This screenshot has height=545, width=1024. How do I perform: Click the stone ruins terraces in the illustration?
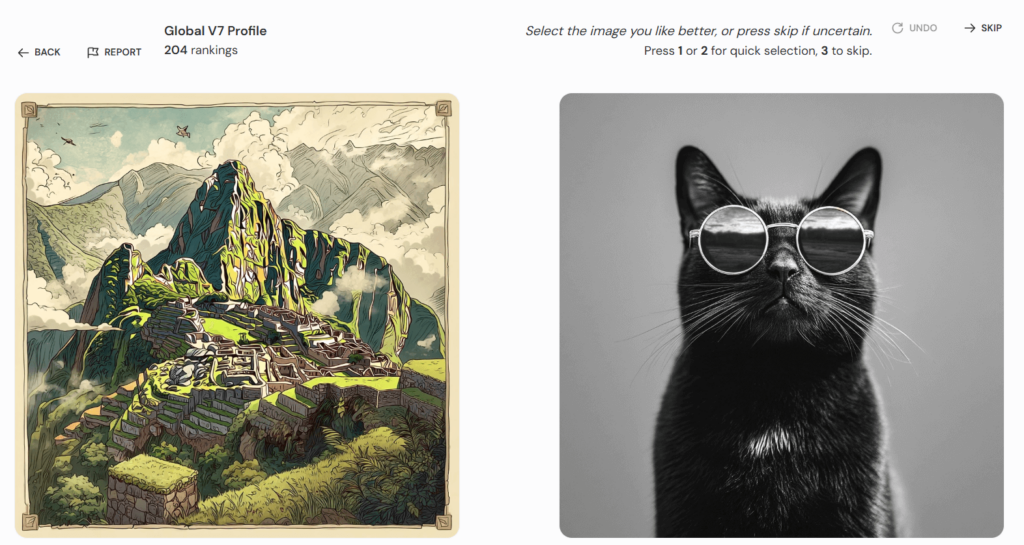tap(274, 352)
